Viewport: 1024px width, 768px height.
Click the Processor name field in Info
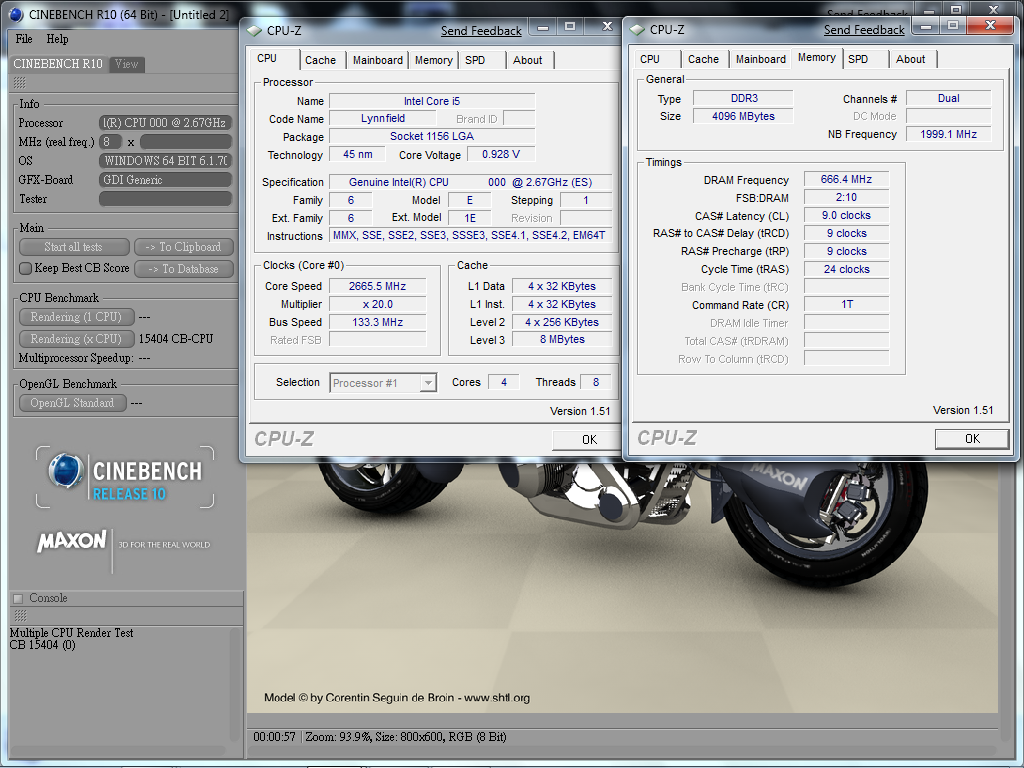(x=166, y=123)
